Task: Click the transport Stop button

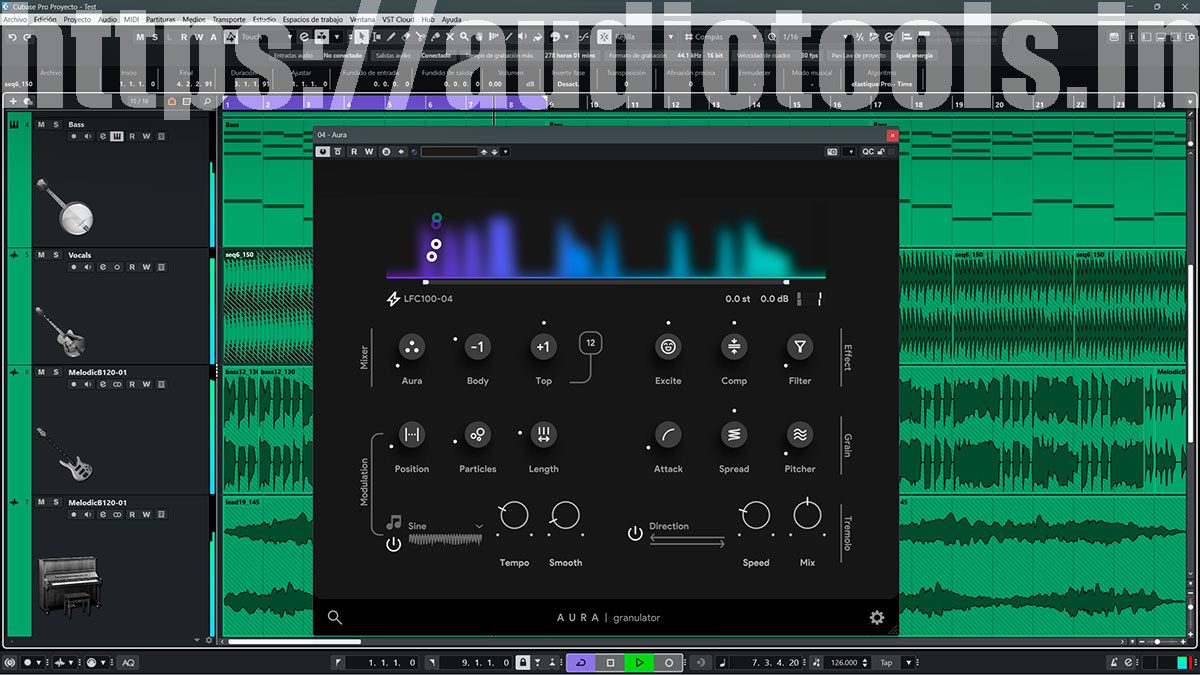Action: pyautogui.click(x=610, y=662)
